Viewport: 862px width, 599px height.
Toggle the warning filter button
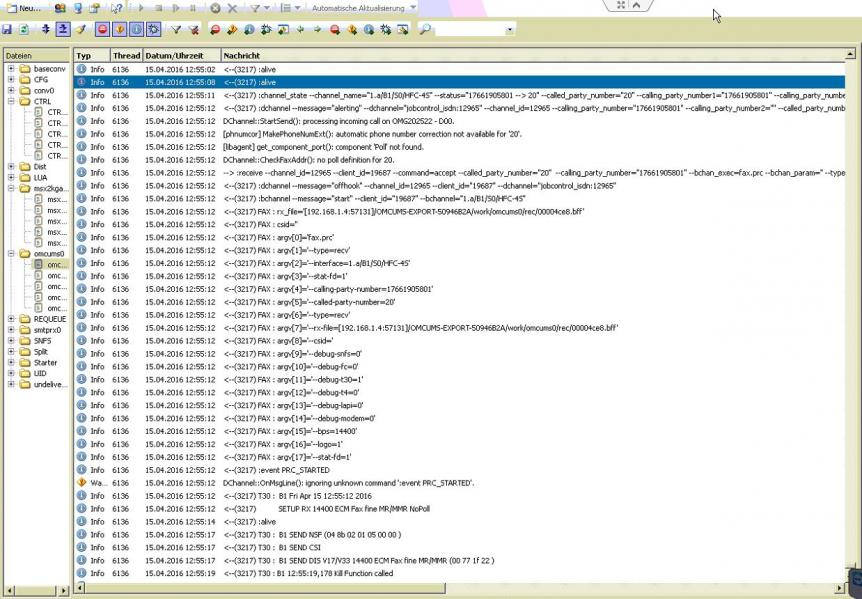pyautogui.click(x=120, y=30)
